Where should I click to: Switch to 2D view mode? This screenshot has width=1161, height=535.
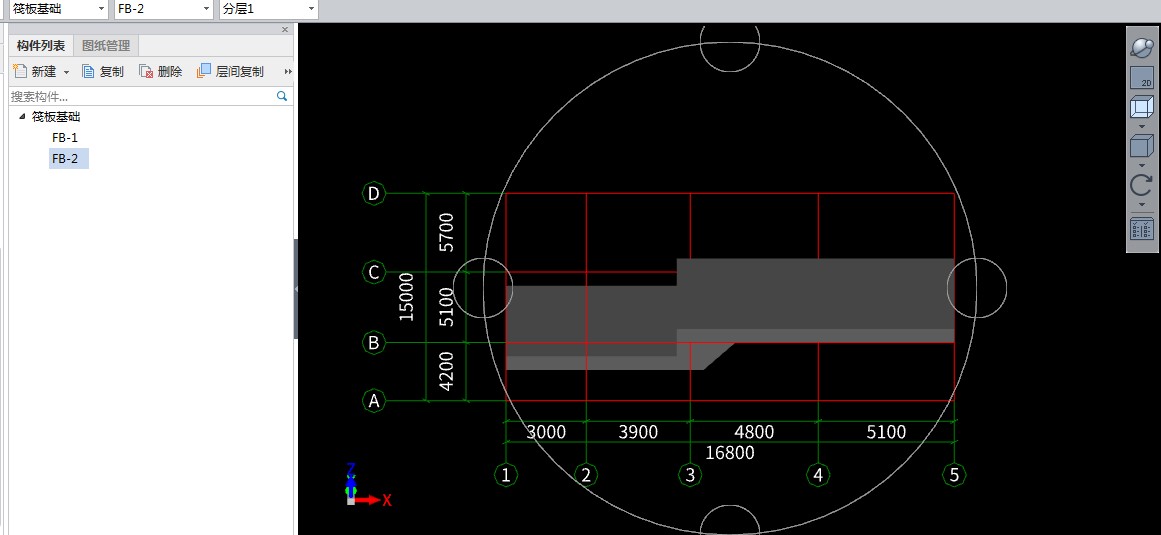coord(1142,78)
